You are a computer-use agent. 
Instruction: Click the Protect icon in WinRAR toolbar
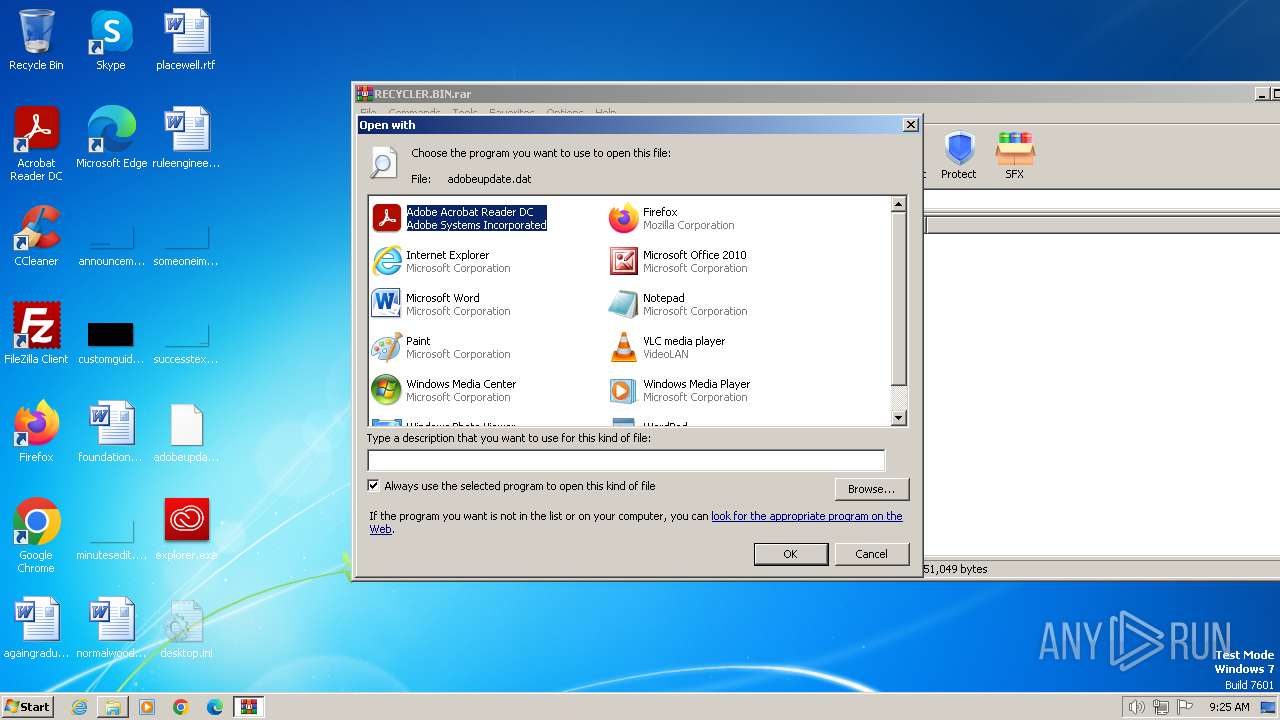[958, 155]
